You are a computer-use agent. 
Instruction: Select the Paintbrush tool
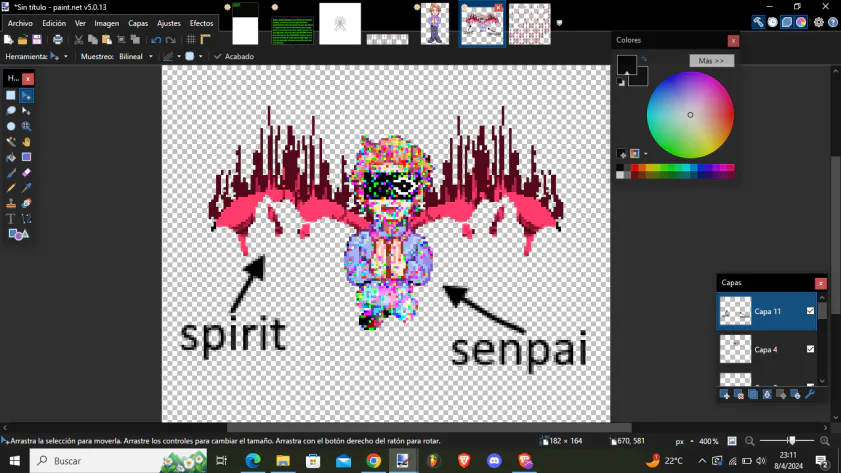tap(11, 173)
